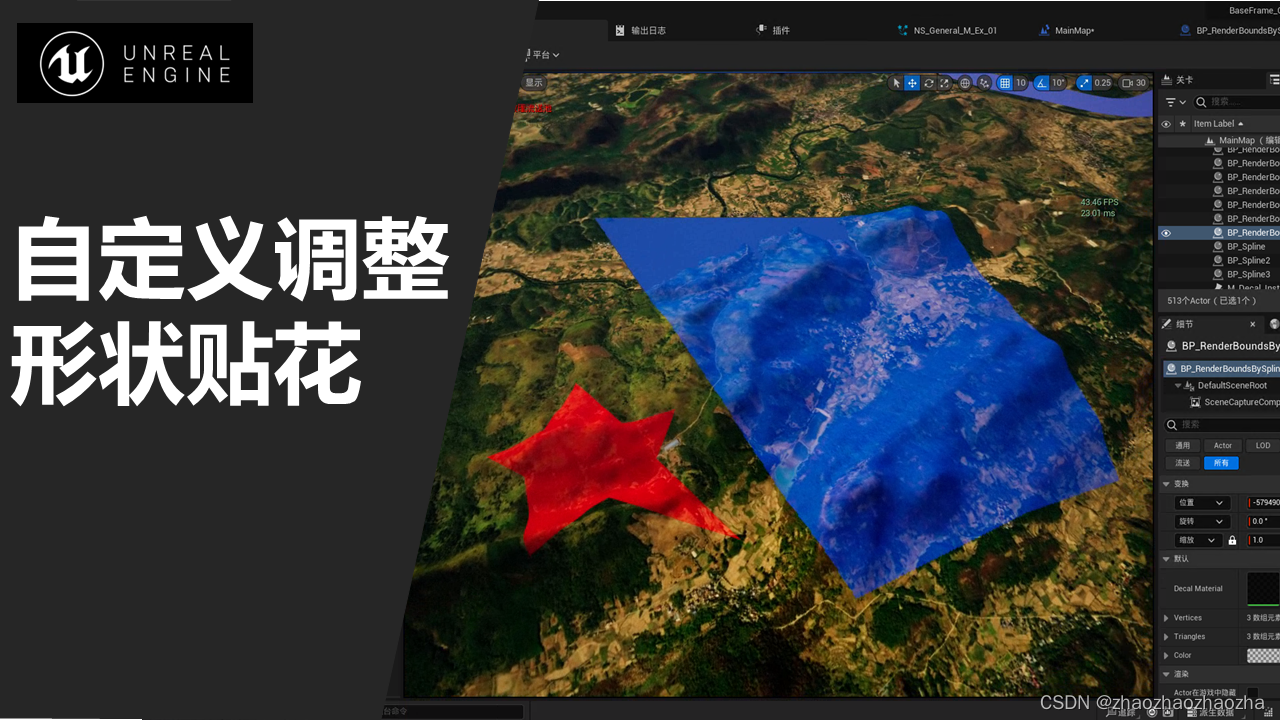Open the 关卡 outliner panel tab
Screen dimensions: 1280x720
1177,80
